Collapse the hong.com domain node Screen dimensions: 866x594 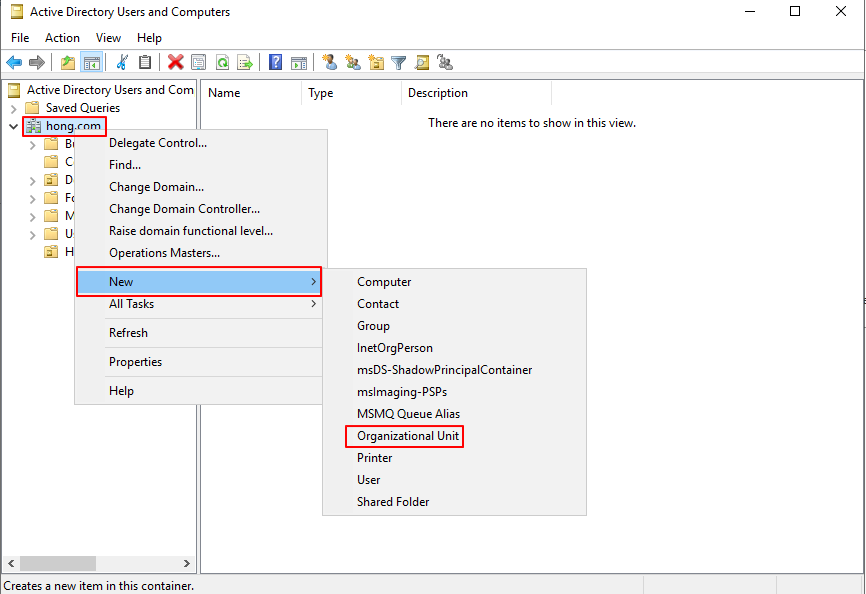tap(13, 126)
